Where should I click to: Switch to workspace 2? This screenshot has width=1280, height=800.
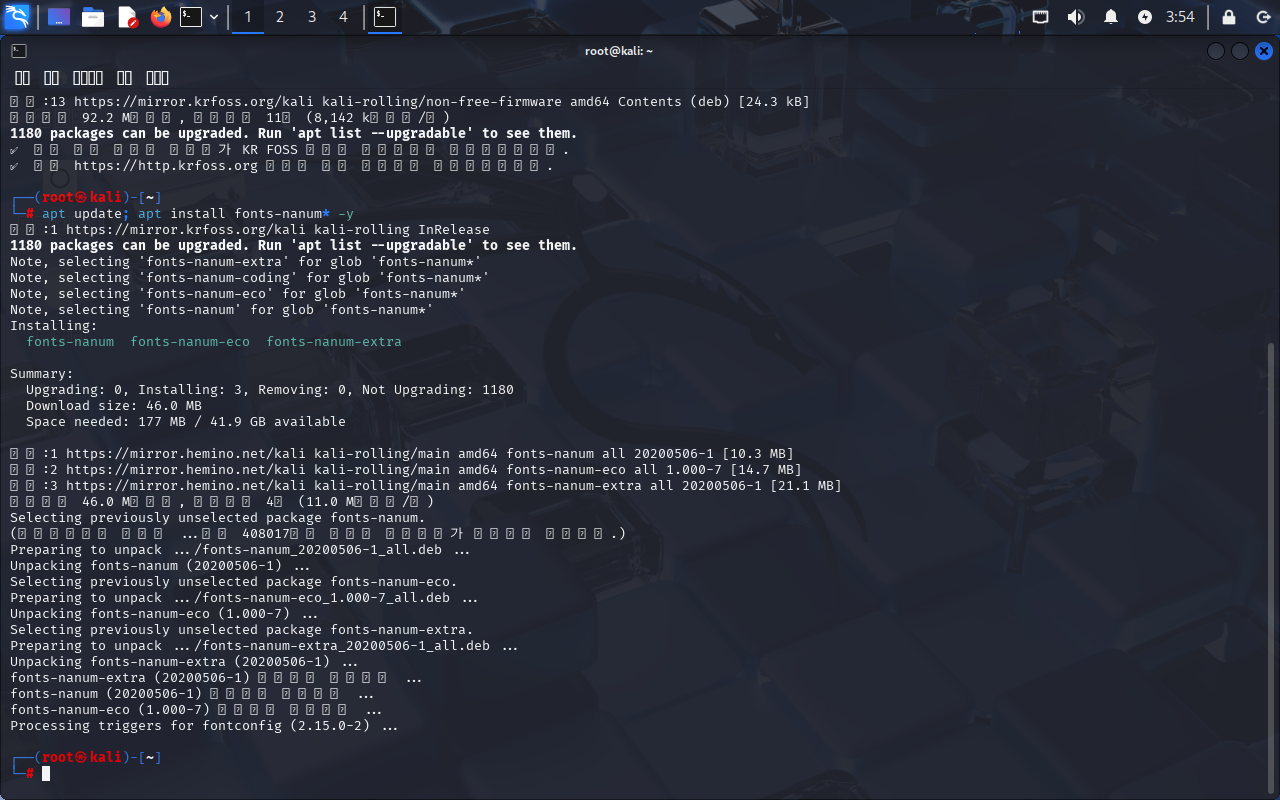280,17
